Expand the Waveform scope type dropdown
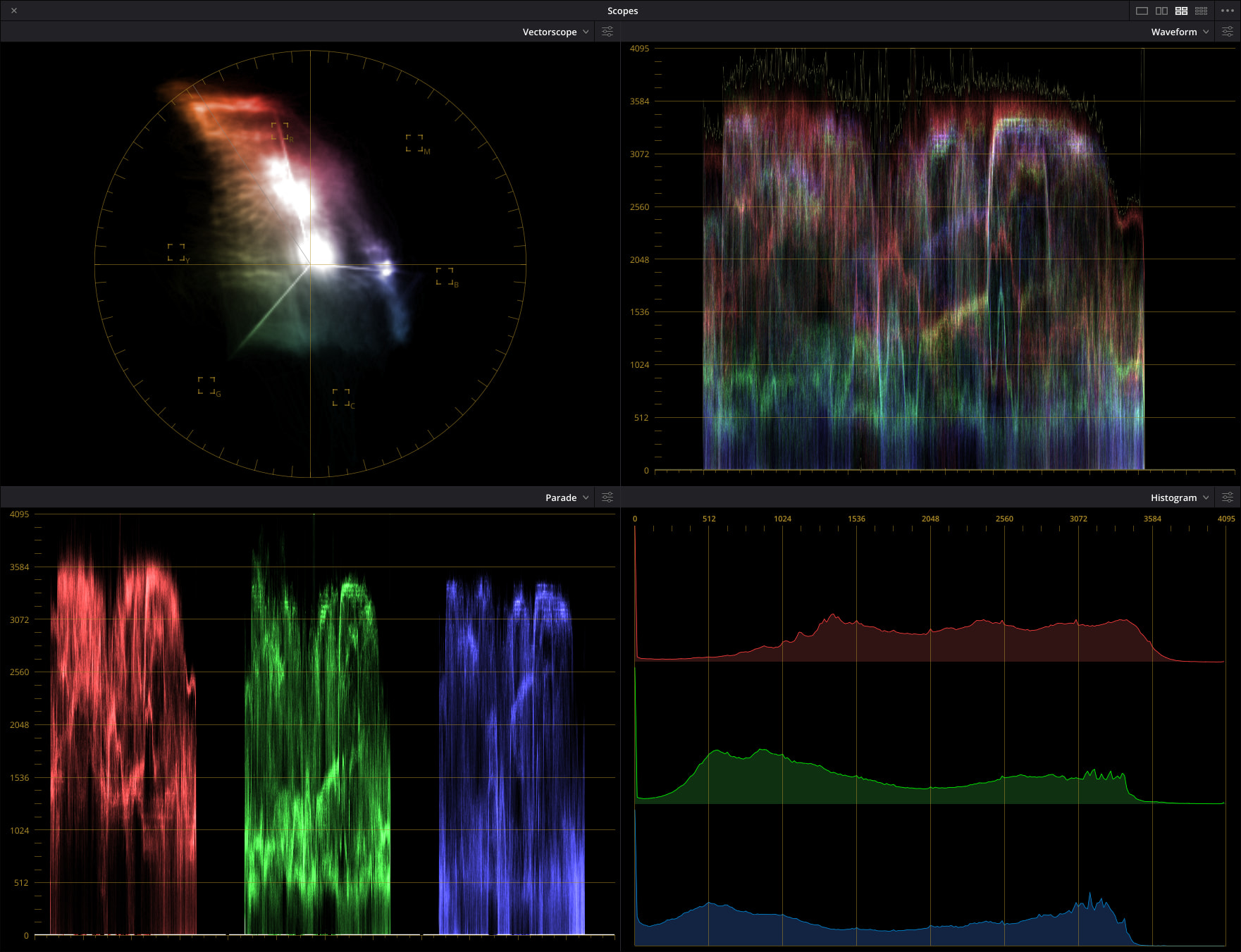Screen dimensions: 1241x952 1180,32
